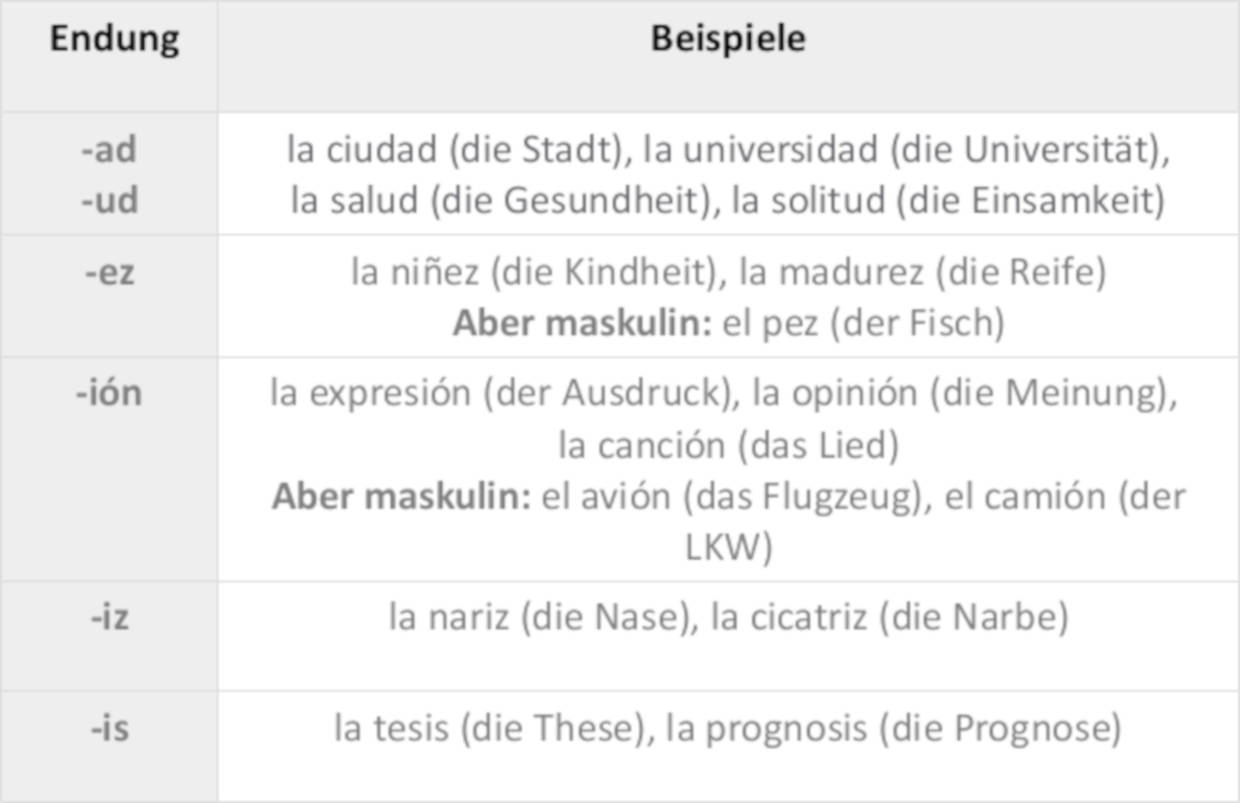Click the Beispiele column header
1240x803 pixels.
(x=727, y=39)
